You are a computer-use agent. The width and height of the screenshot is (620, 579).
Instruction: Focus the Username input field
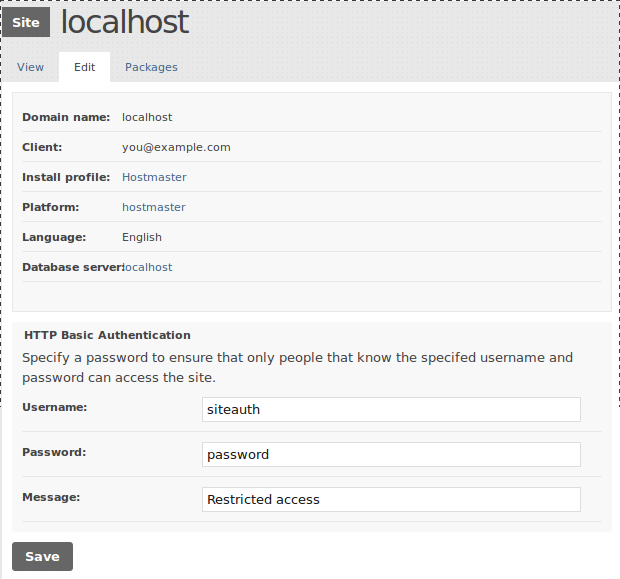tap(391, 409)
